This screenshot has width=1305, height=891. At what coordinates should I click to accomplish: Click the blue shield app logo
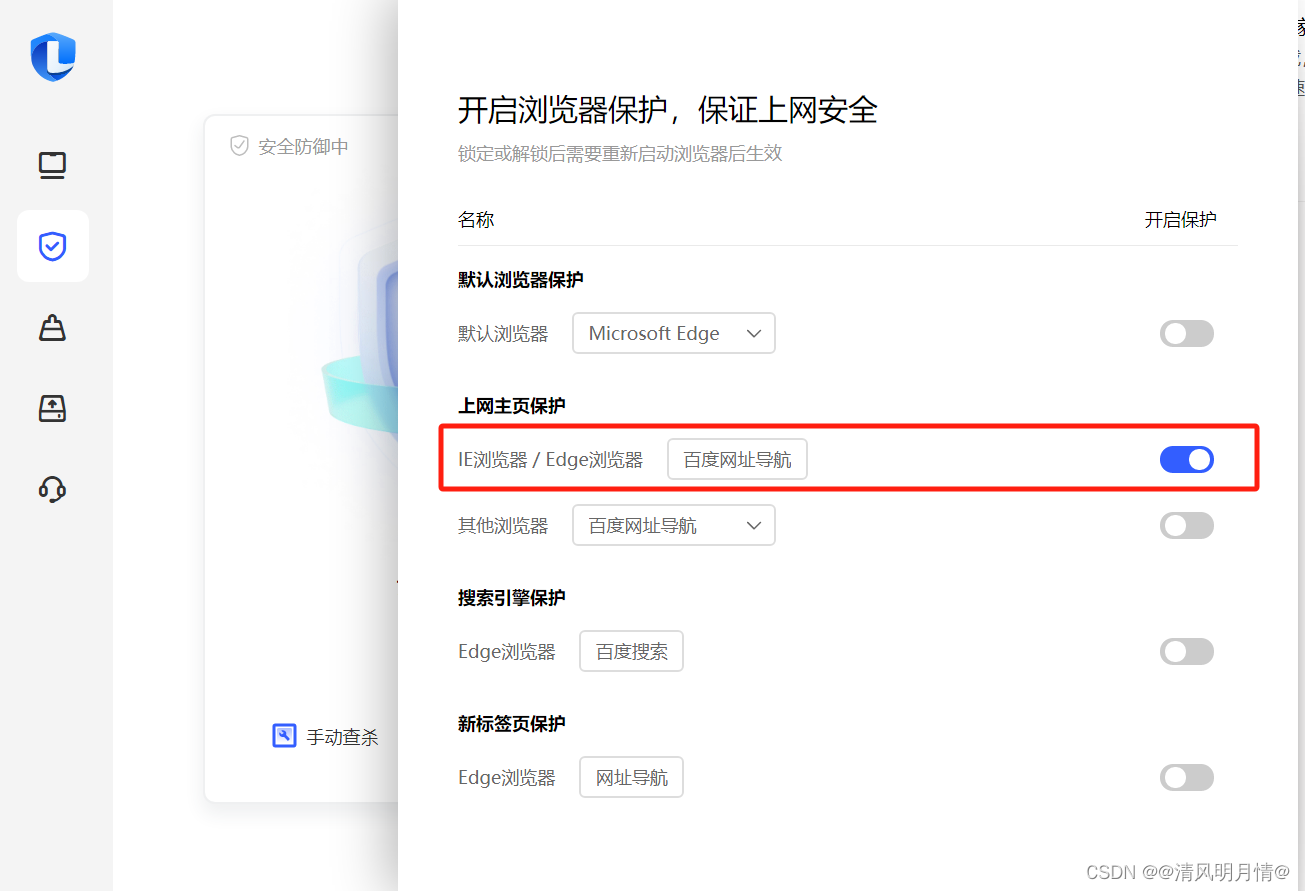pos(53,56)
